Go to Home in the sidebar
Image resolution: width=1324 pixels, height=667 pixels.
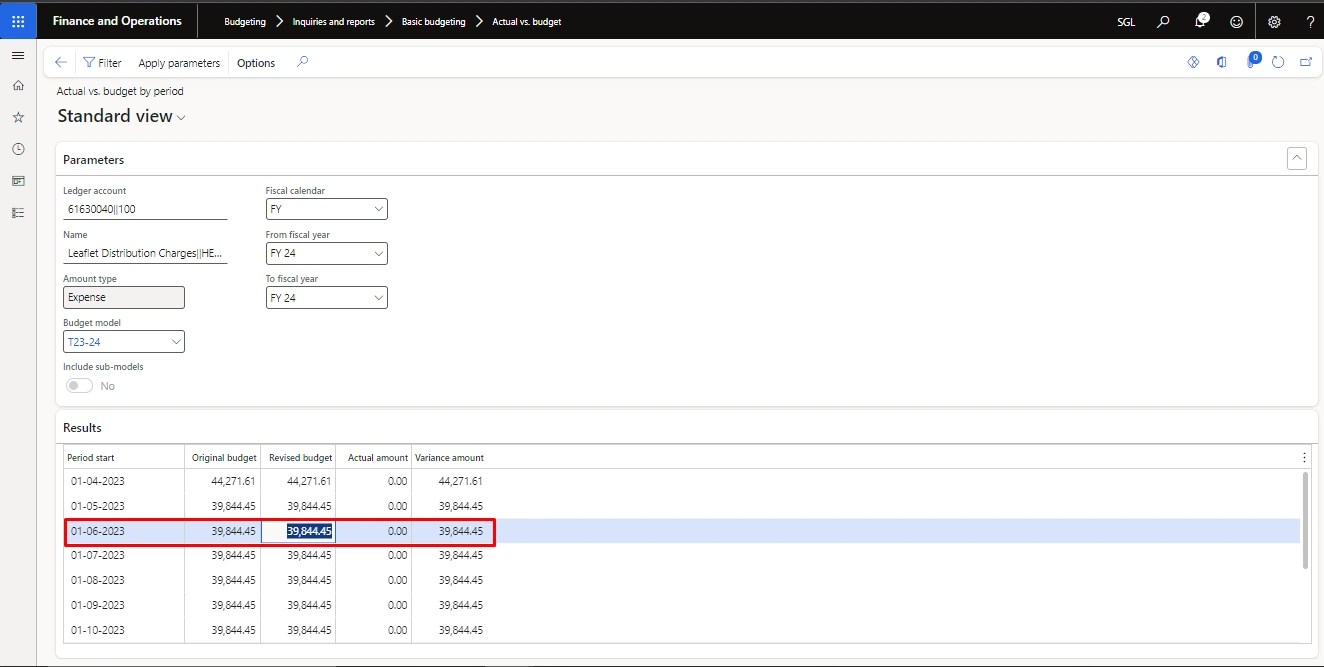pyautogui.click(x=18, y=86)
